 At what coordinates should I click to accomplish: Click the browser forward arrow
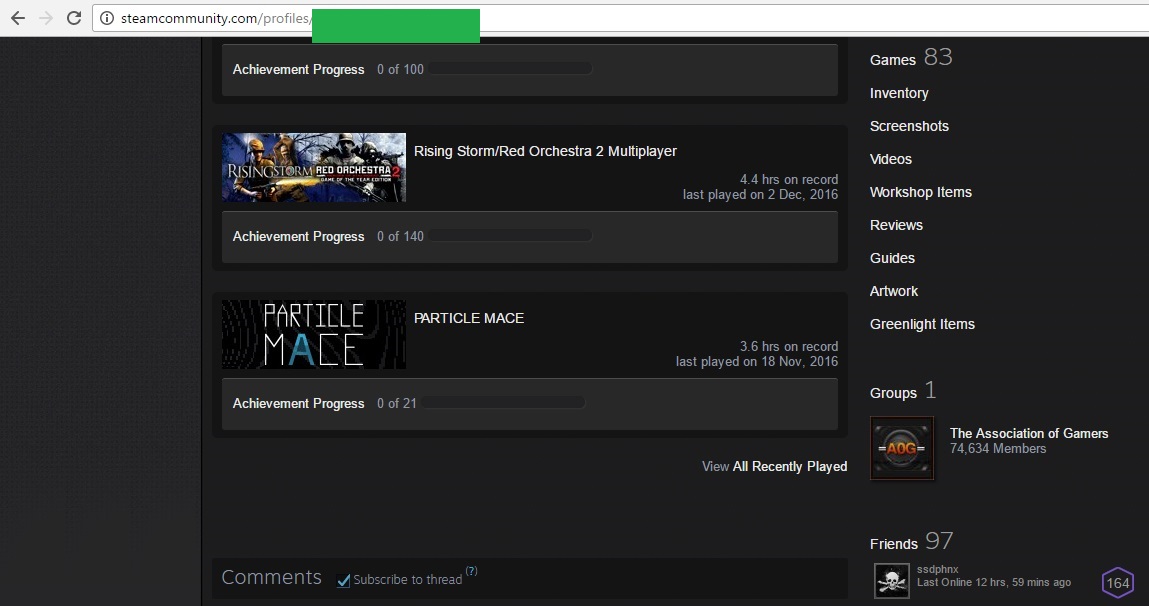coord(46,18)
